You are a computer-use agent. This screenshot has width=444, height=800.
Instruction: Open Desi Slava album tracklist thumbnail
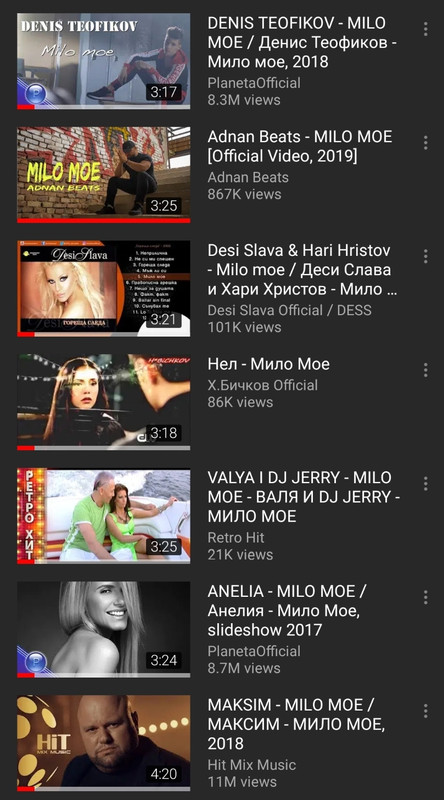(x=104, y=289)
